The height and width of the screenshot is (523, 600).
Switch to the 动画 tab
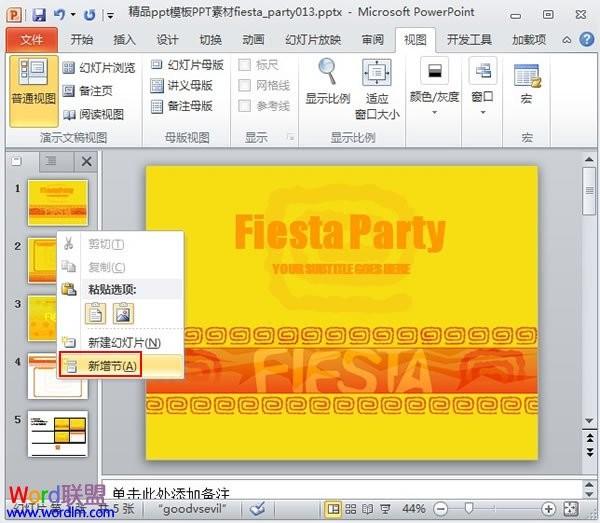[x=253, y=40]
